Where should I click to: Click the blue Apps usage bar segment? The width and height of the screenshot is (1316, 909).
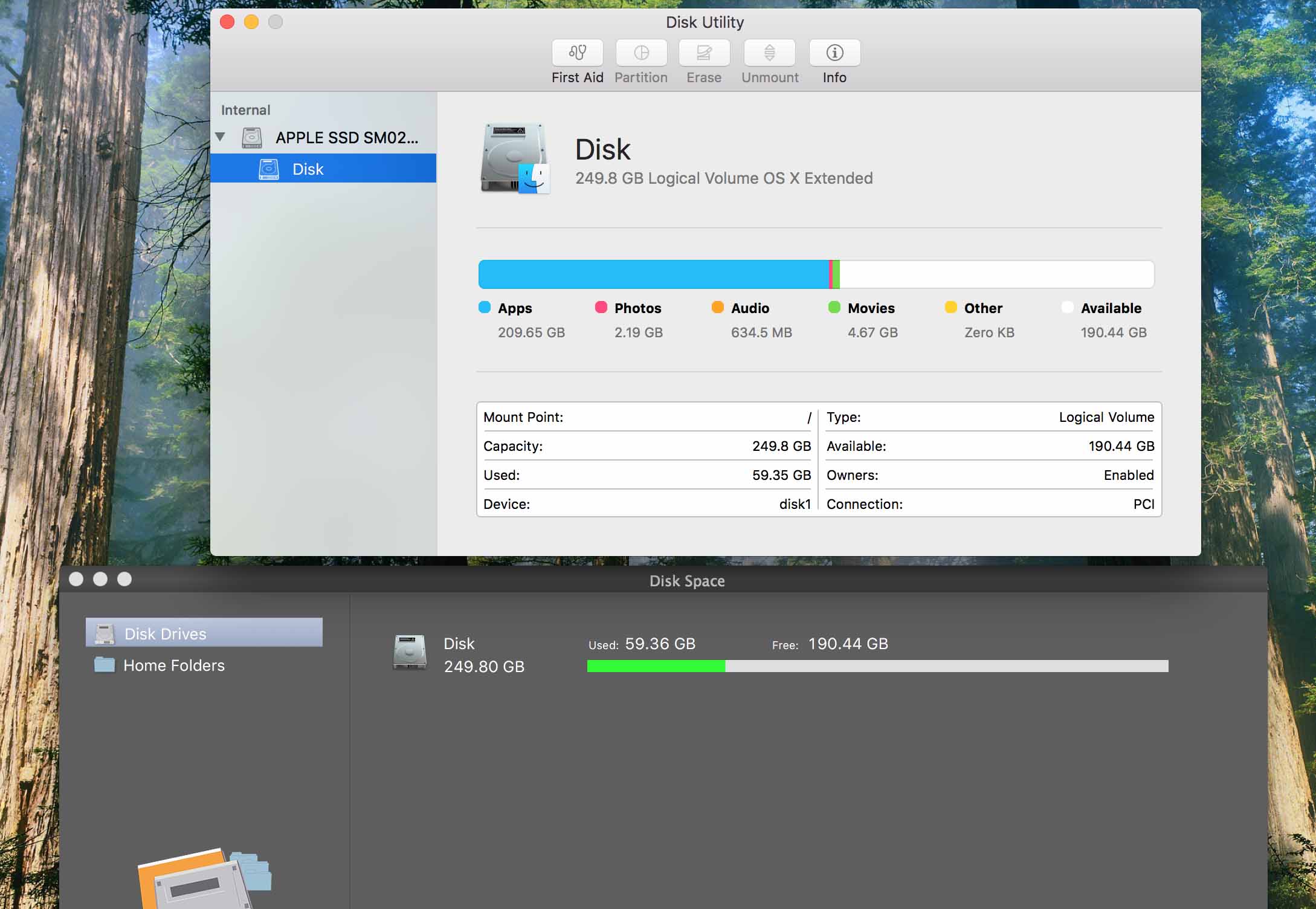coord(654,274)
